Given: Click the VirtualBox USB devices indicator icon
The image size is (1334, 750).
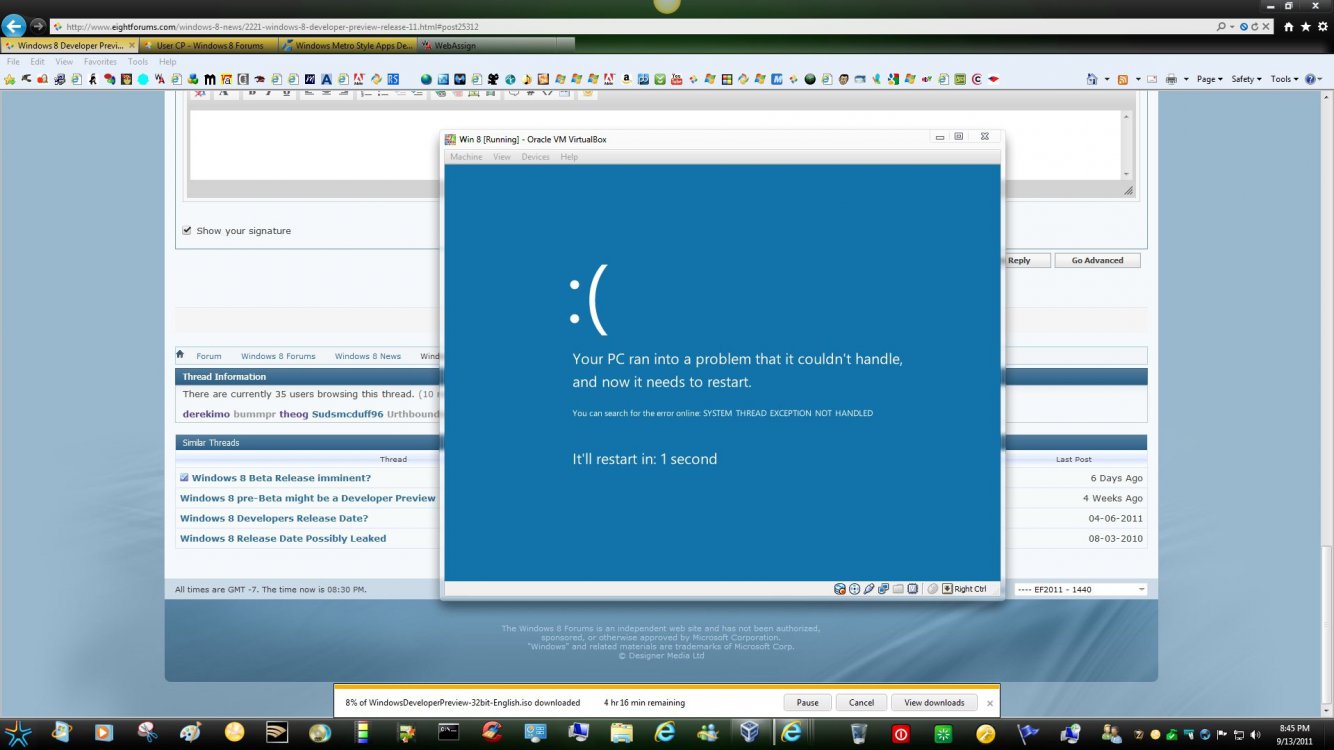Looking at the screenshot, I should click(x=869, y=589).
